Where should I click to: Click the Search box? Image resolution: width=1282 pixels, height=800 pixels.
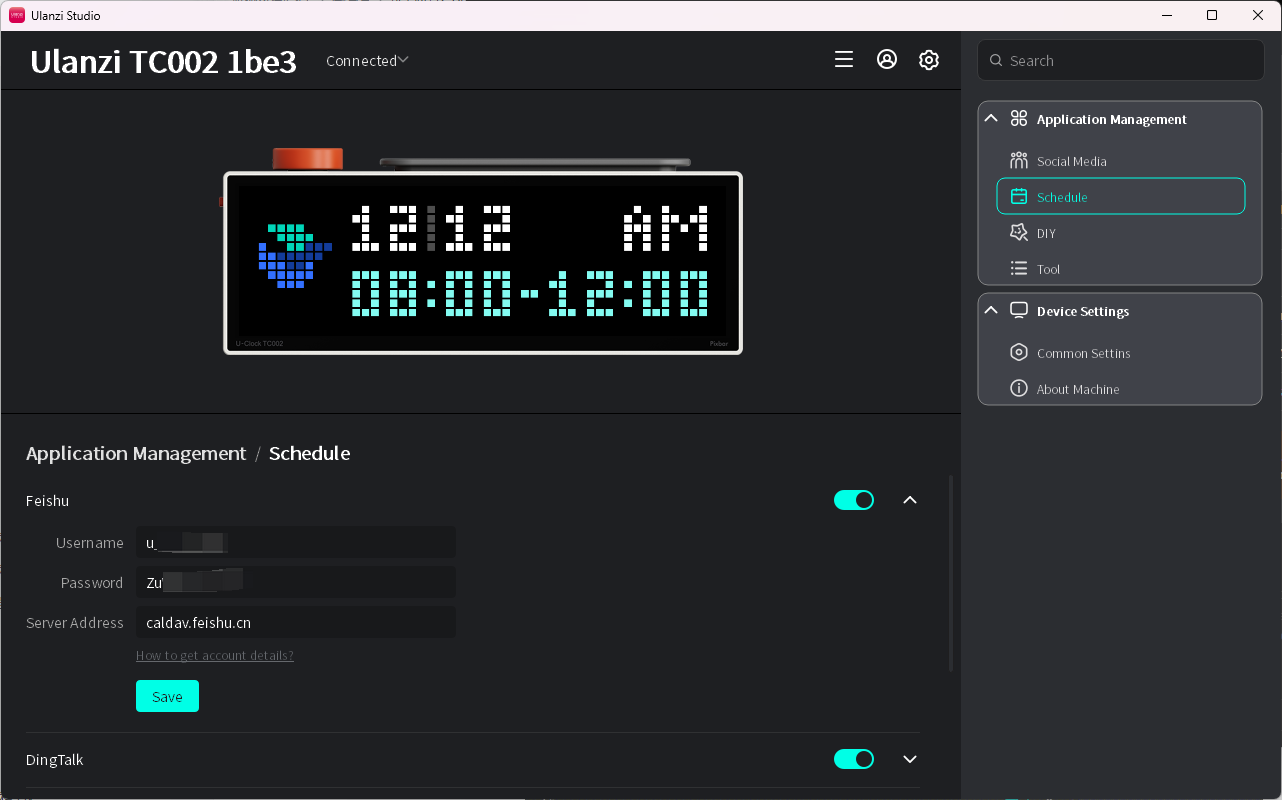(1121, 60)
